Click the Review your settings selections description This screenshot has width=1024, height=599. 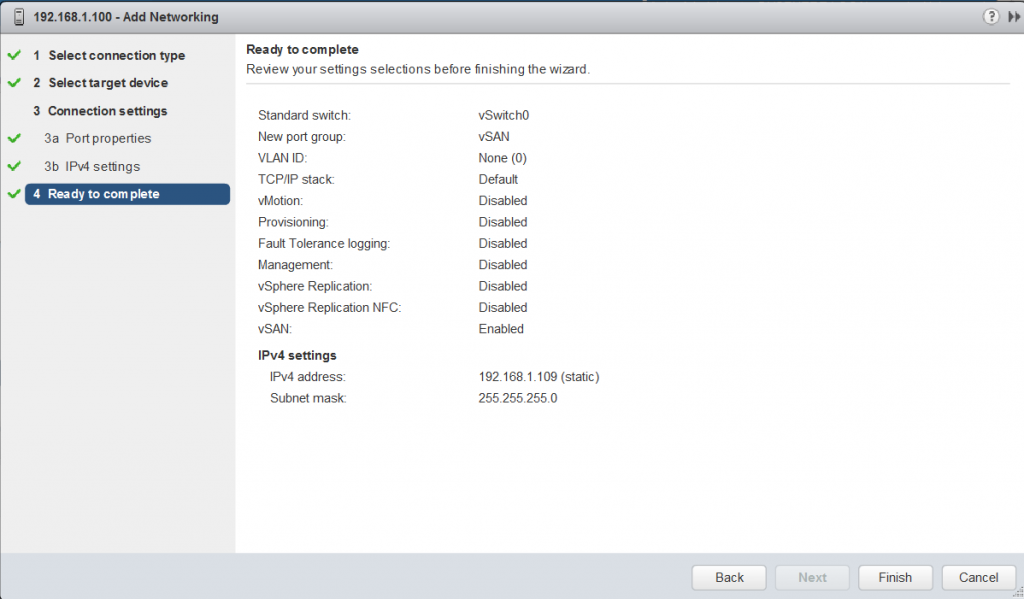(418, 69)
